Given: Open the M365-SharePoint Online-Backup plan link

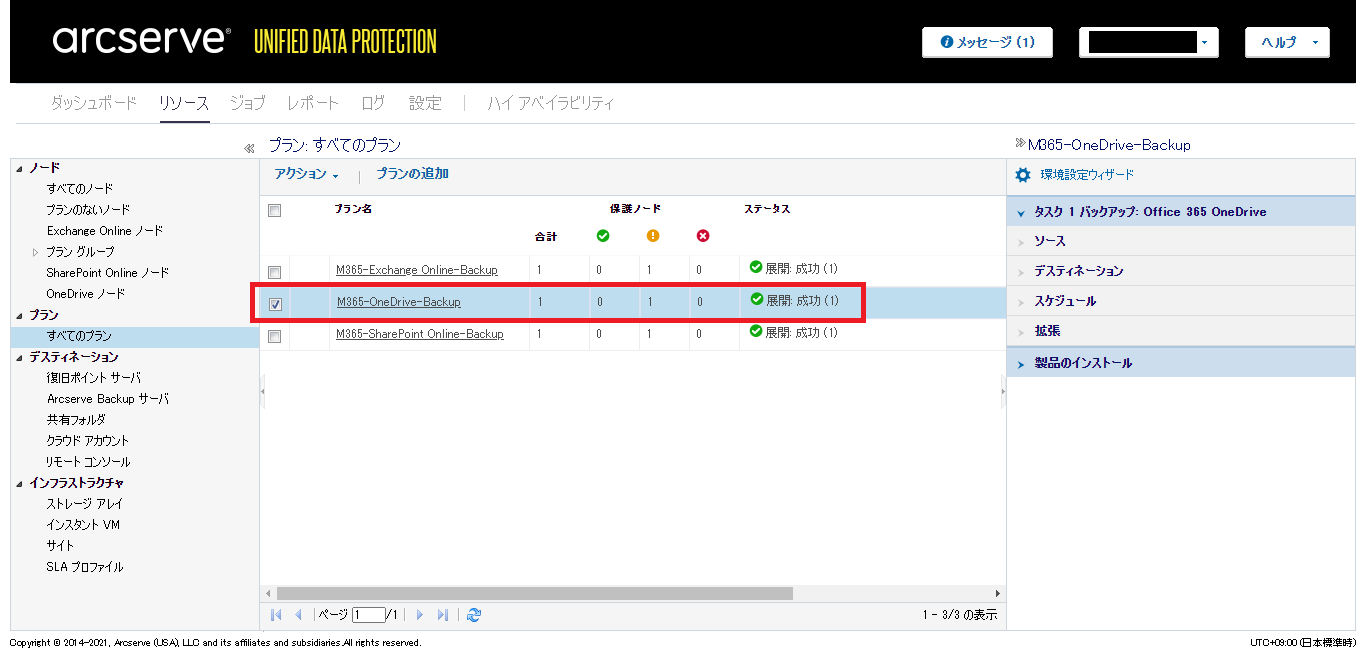Looking at the screenshot, I should (420, 334).
